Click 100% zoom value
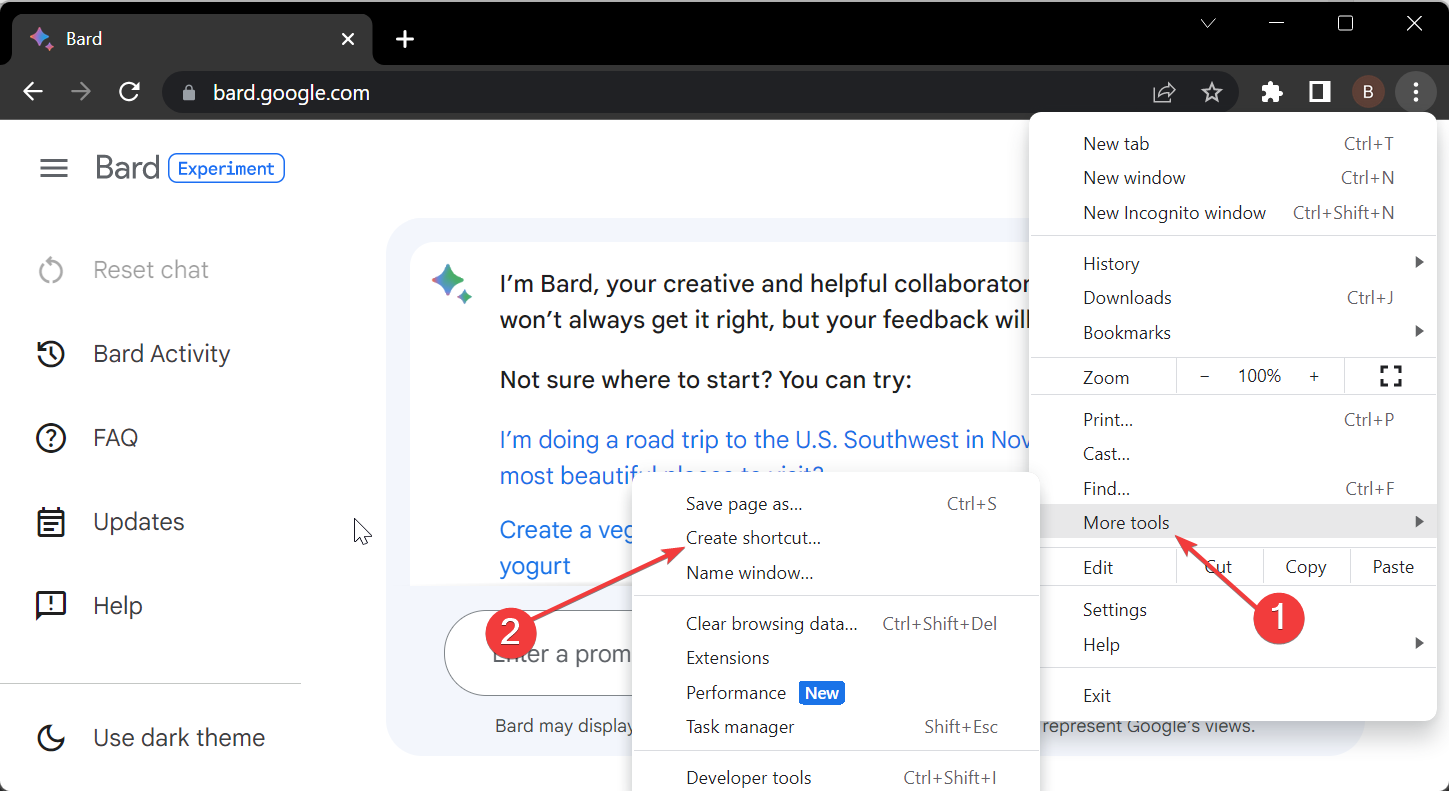The height and width of the screenshot is (791, 1449). 1259,377
